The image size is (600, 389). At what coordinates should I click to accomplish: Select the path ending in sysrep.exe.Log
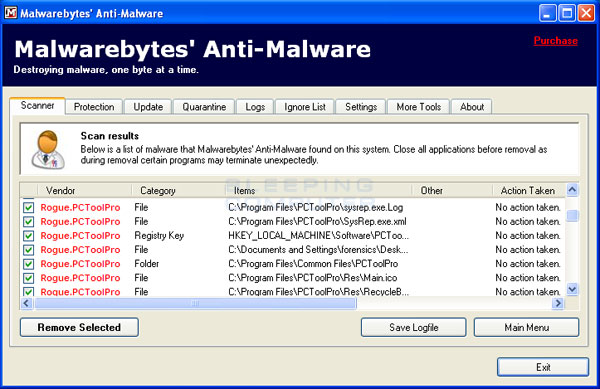point(315,208)
